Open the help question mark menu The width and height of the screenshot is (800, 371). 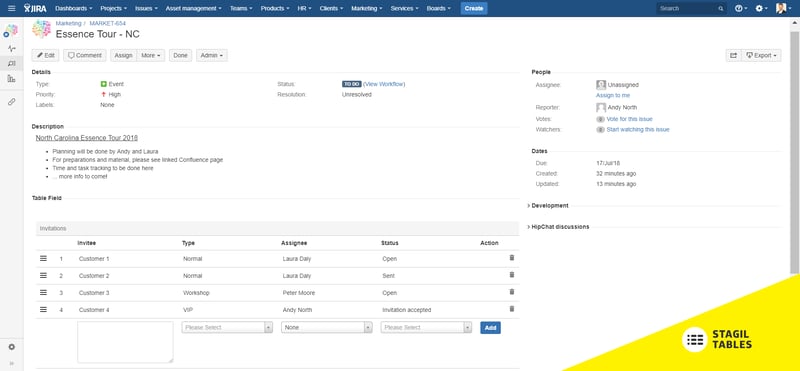741,8
